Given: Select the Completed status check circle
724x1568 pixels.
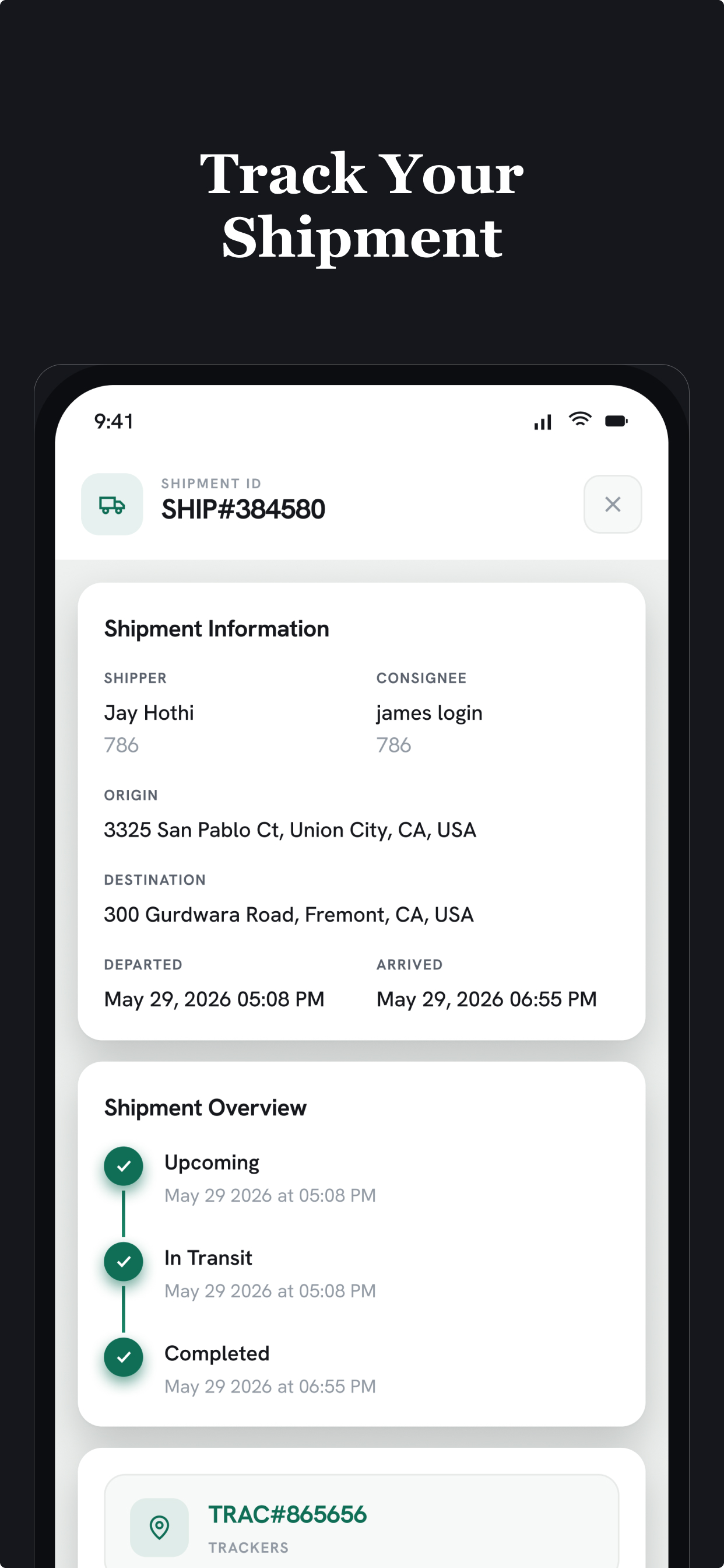Looking at the screenshot, I should pyautogui.click(x=124, y=1357).
